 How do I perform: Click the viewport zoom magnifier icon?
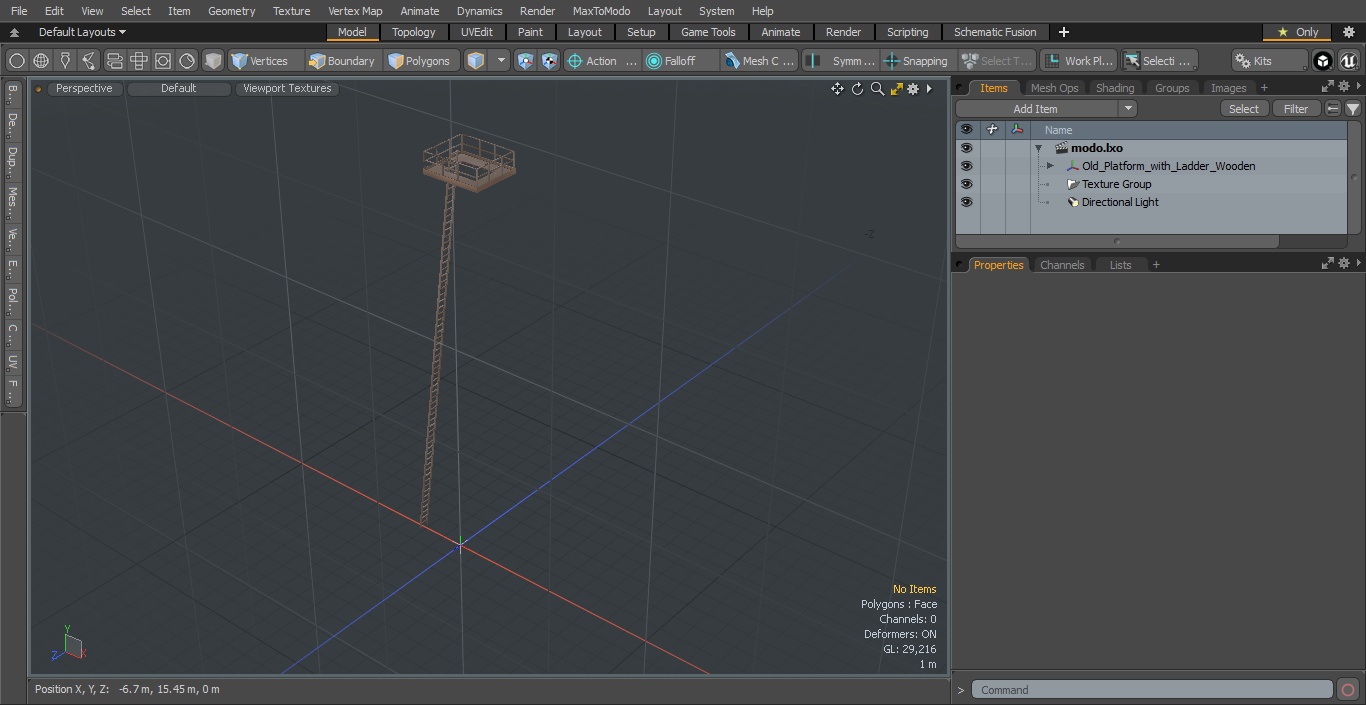click(x=877, y=89)
